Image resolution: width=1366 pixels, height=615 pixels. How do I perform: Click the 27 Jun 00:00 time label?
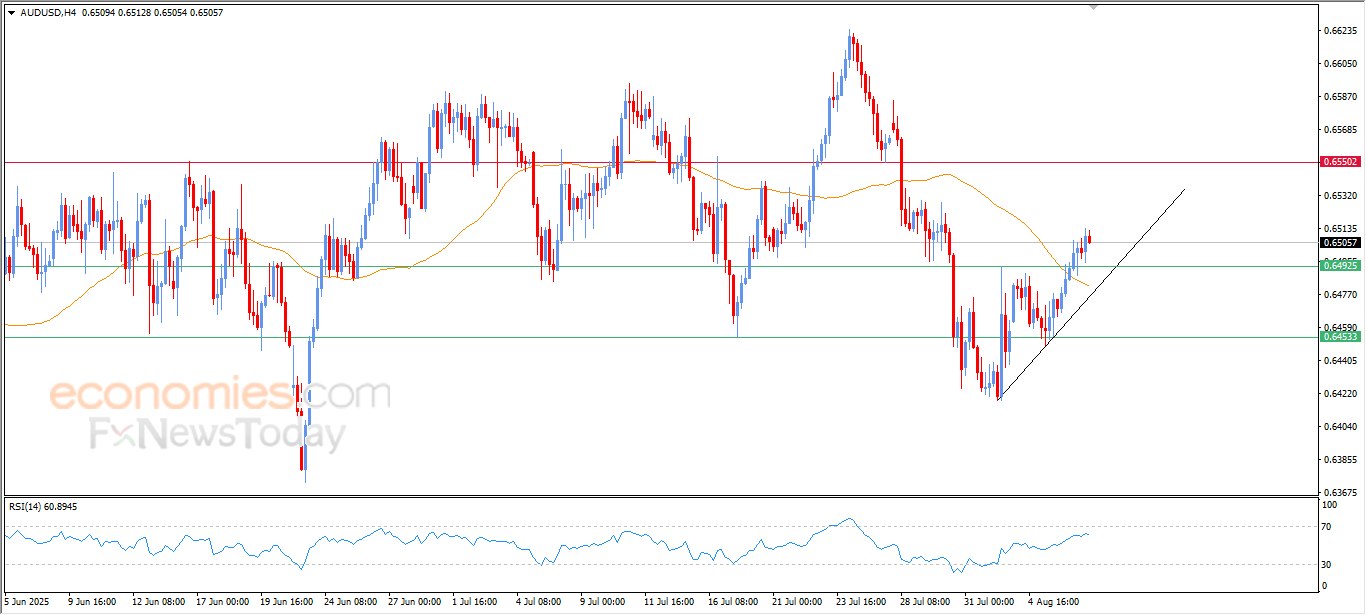point(415,602)
